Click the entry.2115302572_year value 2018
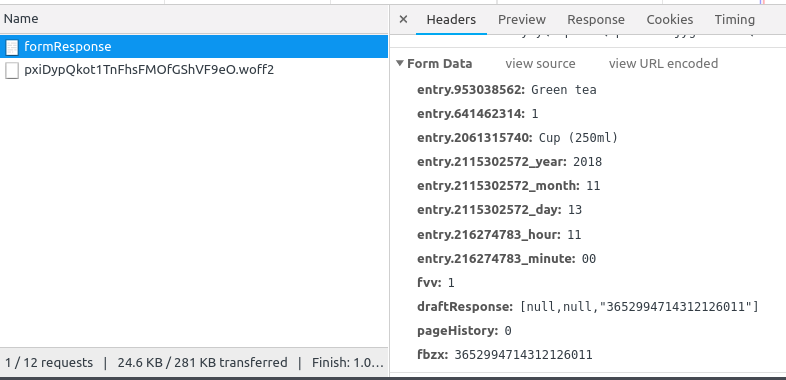Screen dimensions: 786x380 click(x=587, y=162)
